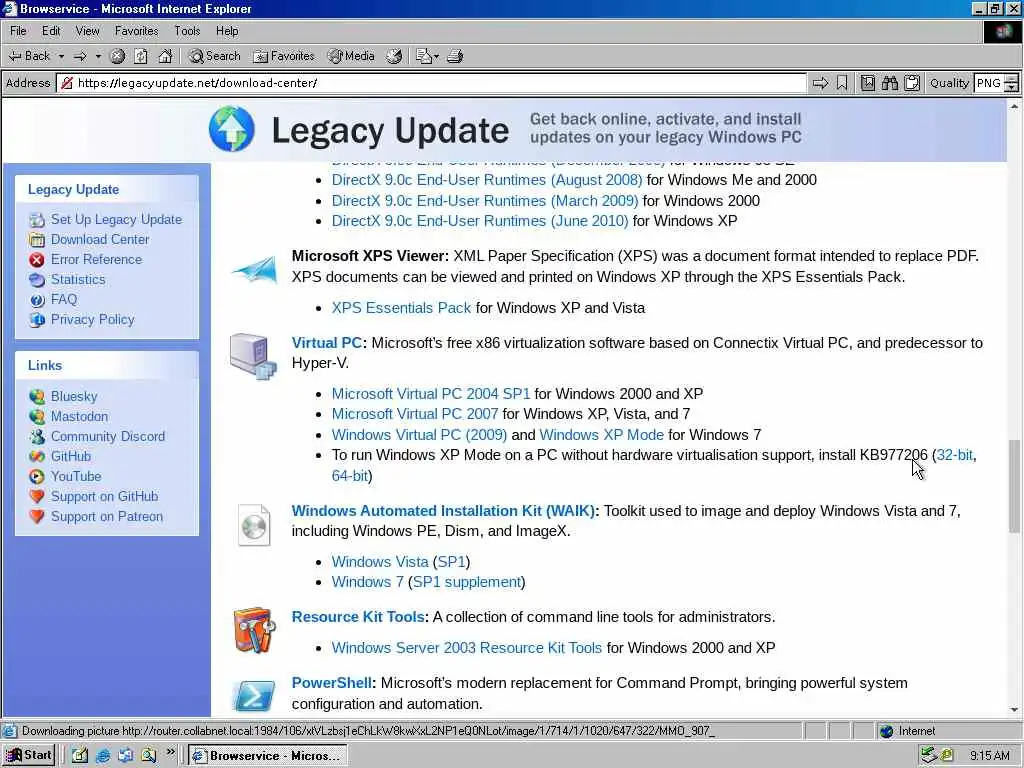
Task: Click the Start button
Action: pos(29,756)
